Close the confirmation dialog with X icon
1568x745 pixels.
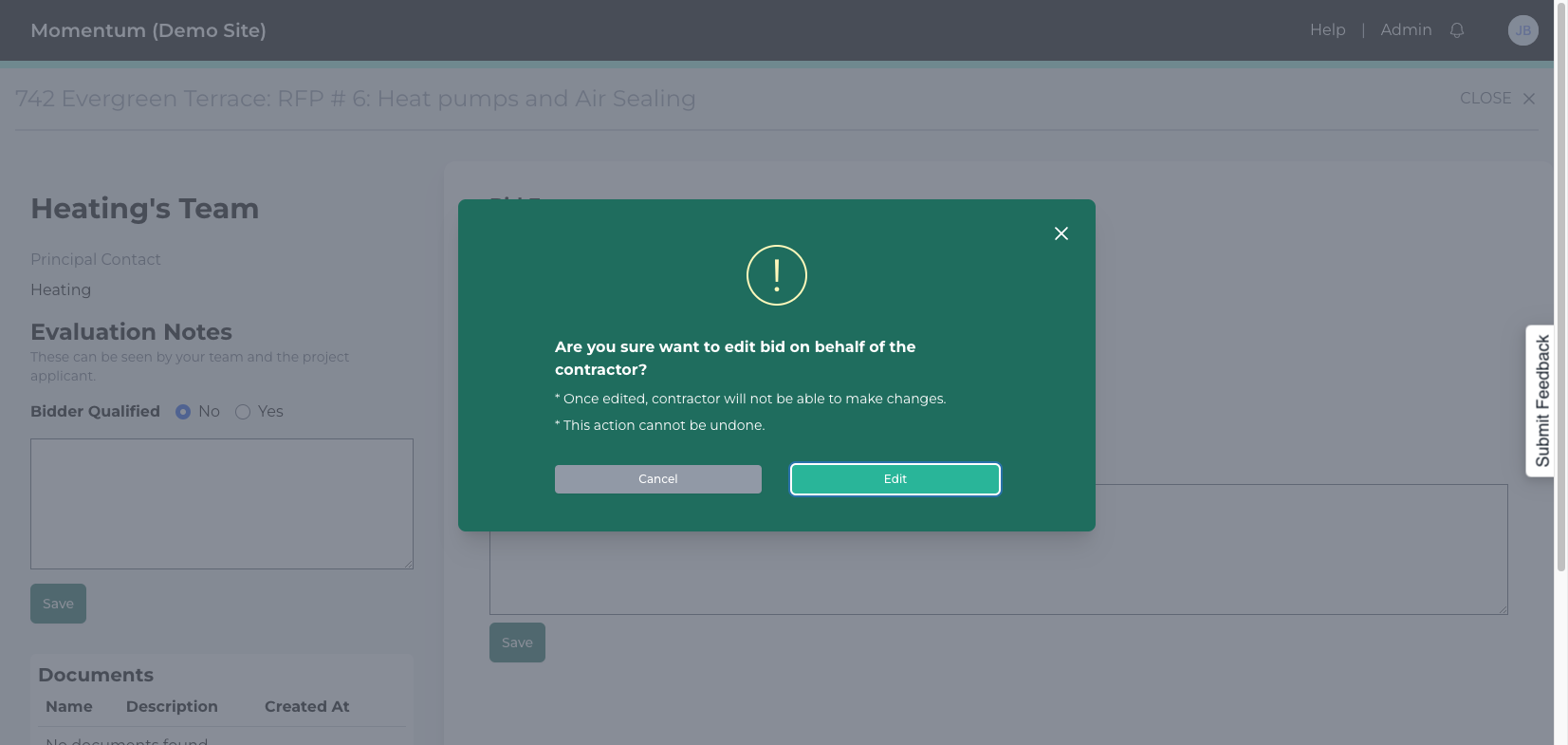pyautogui.click(x=1061, y=233)
